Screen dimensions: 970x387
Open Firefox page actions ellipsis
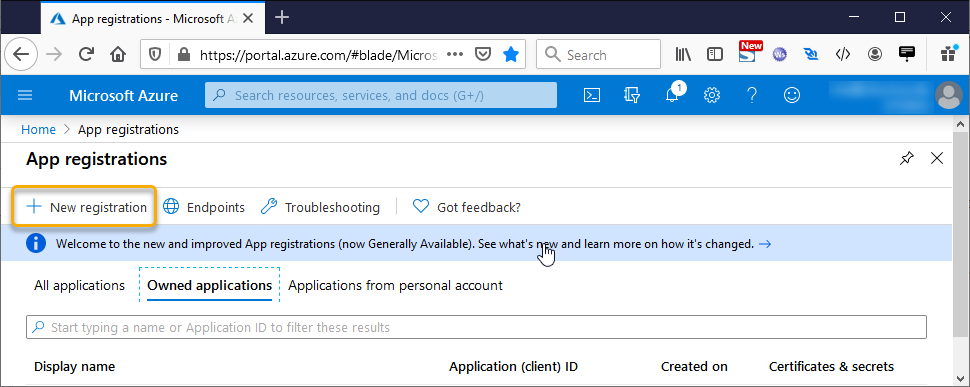tap(455, 54)
